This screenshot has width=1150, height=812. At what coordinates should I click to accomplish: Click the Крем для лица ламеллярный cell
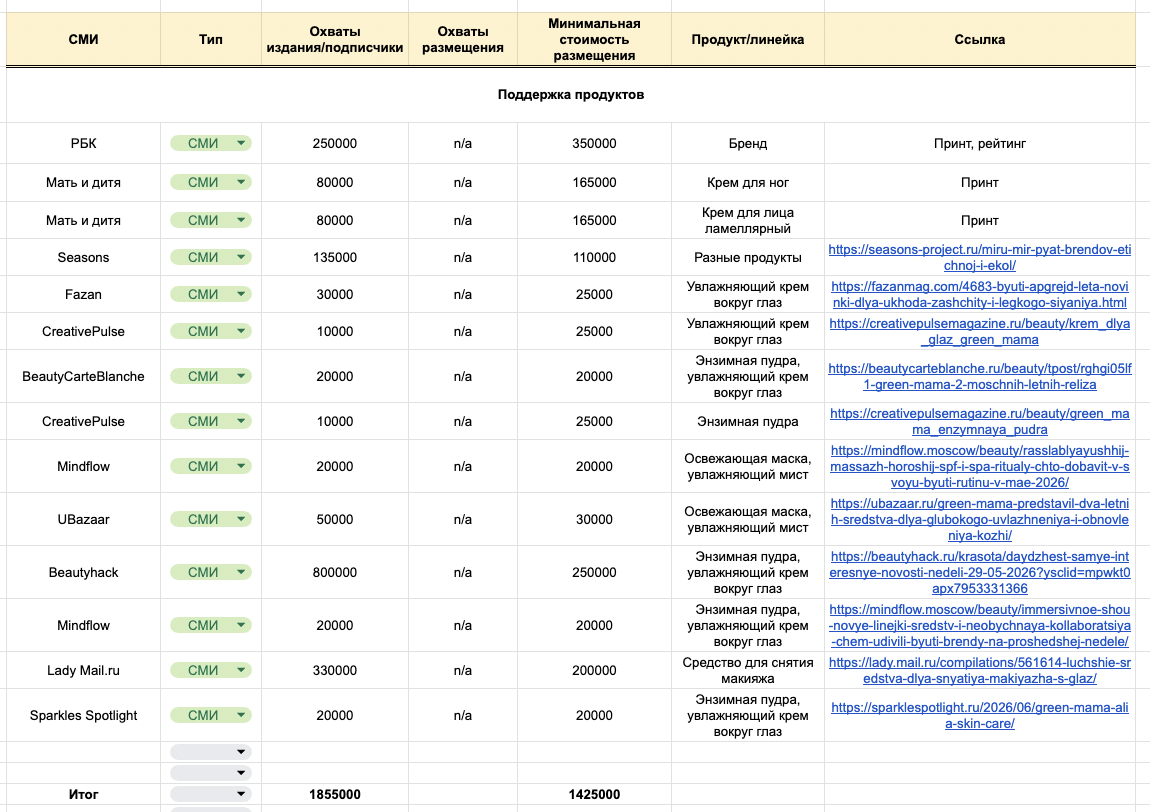click(x=747, y=220)
